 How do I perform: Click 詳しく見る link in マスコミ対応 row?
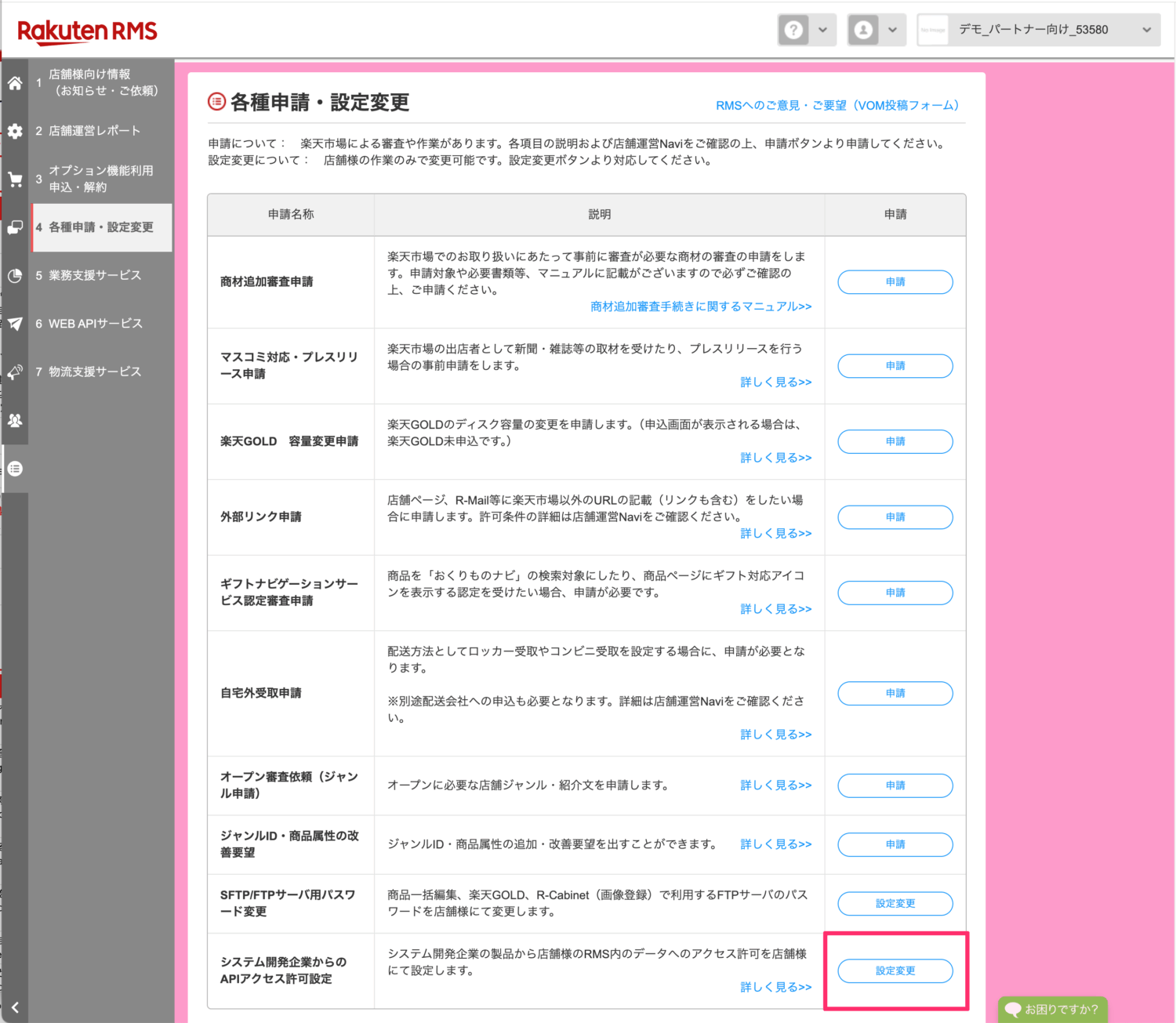tap(776, 382)
